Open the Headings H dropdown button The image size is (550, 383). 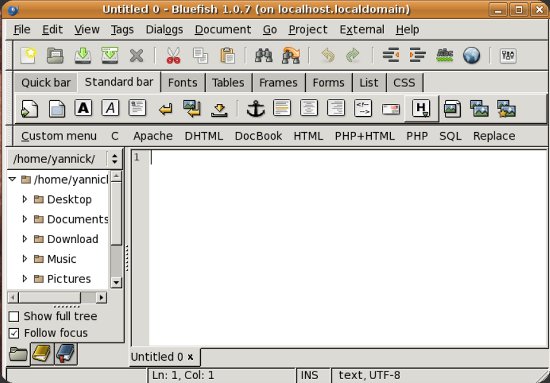click(421, 108)
